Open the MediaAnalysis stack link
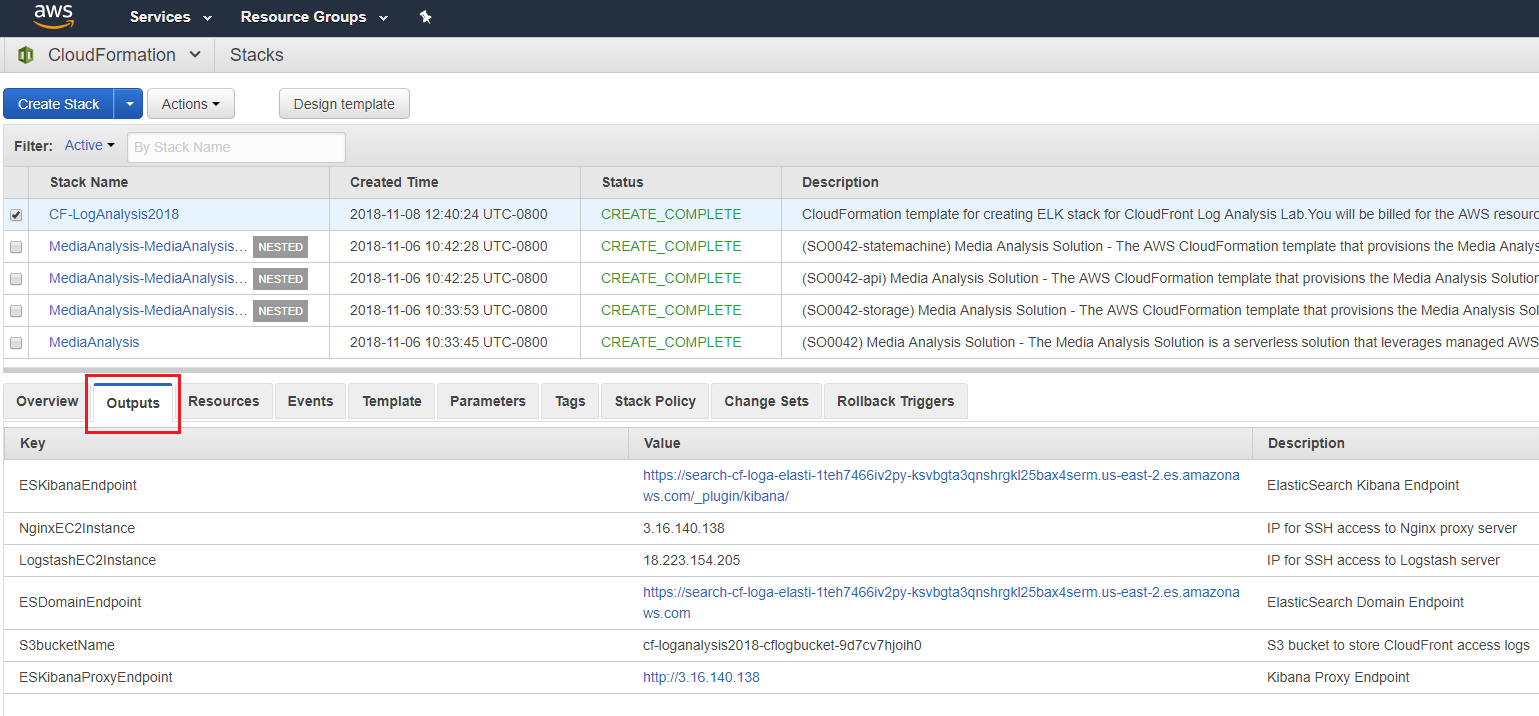Screen dimensions: 1539x716 [94, 342]
